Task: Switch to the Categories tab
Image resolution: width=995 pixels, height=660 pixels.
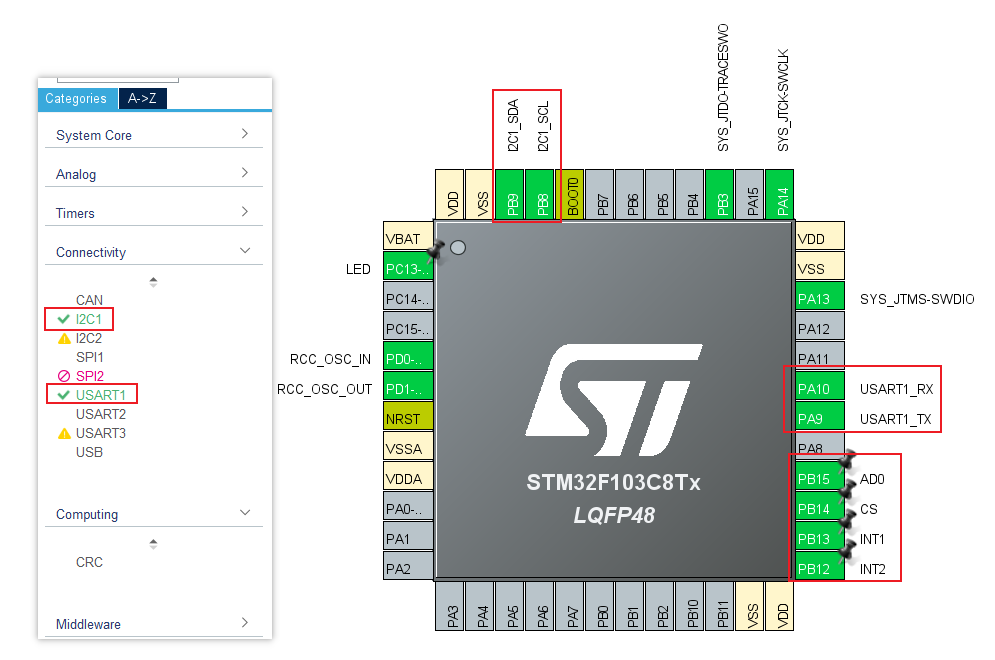Action: pos(77,98)
